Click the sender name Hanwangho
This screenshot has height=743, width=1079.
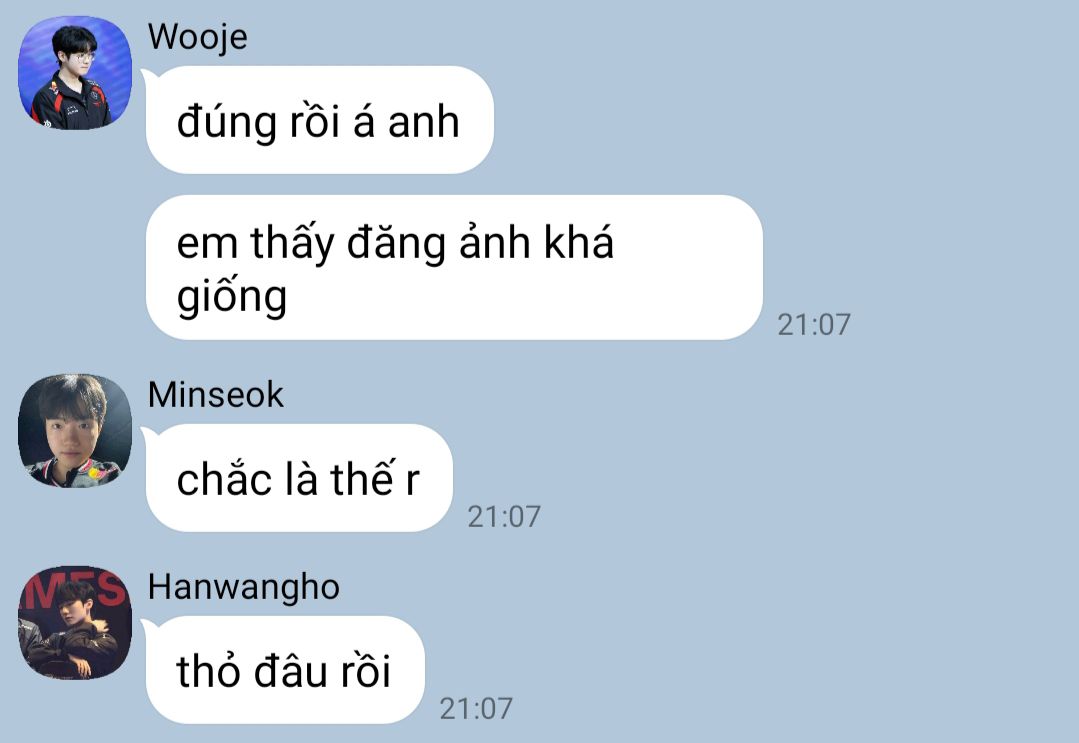pos(244,588)
